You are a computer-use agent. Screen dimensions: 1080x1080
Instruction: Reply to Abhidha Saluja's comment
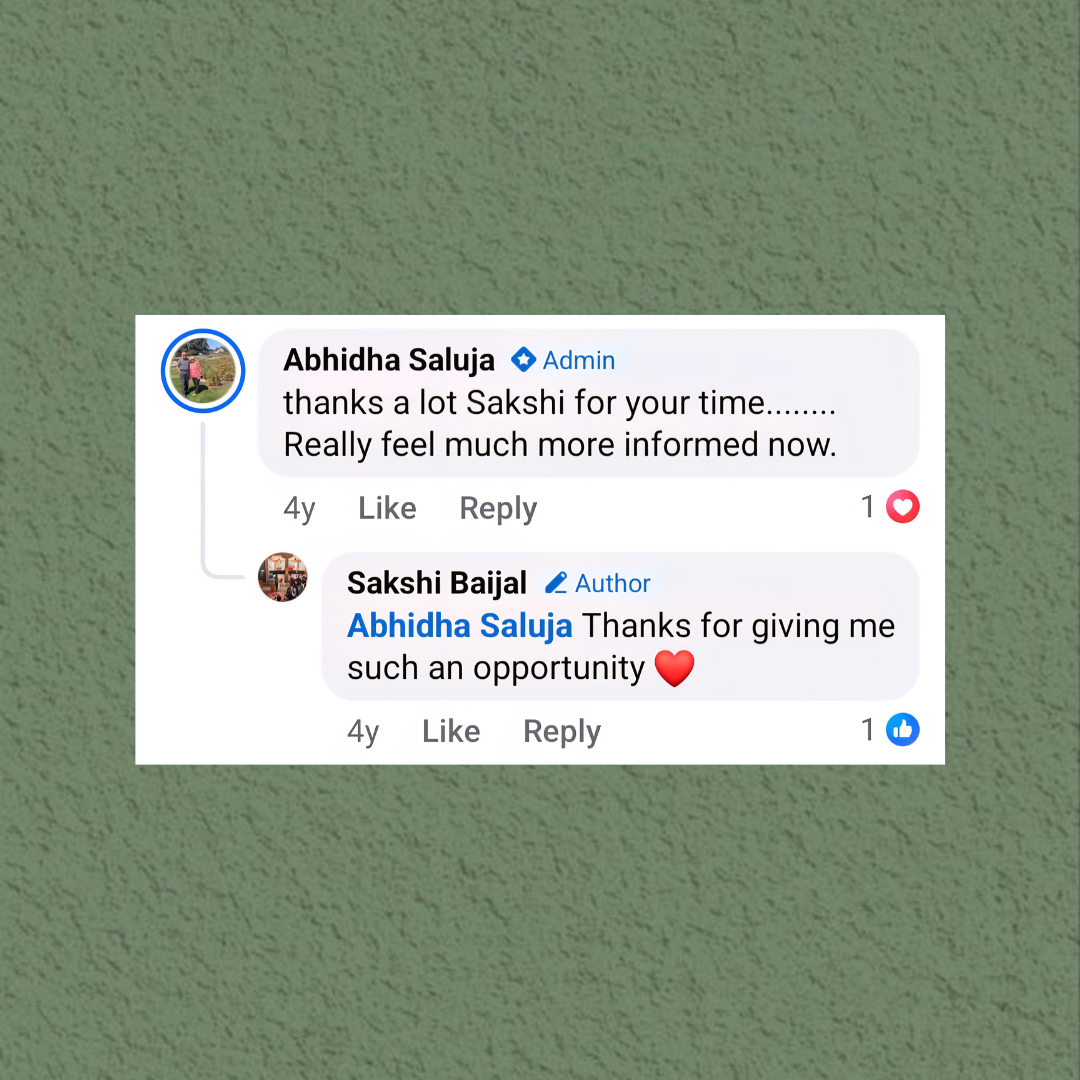[x=498, y=509]
